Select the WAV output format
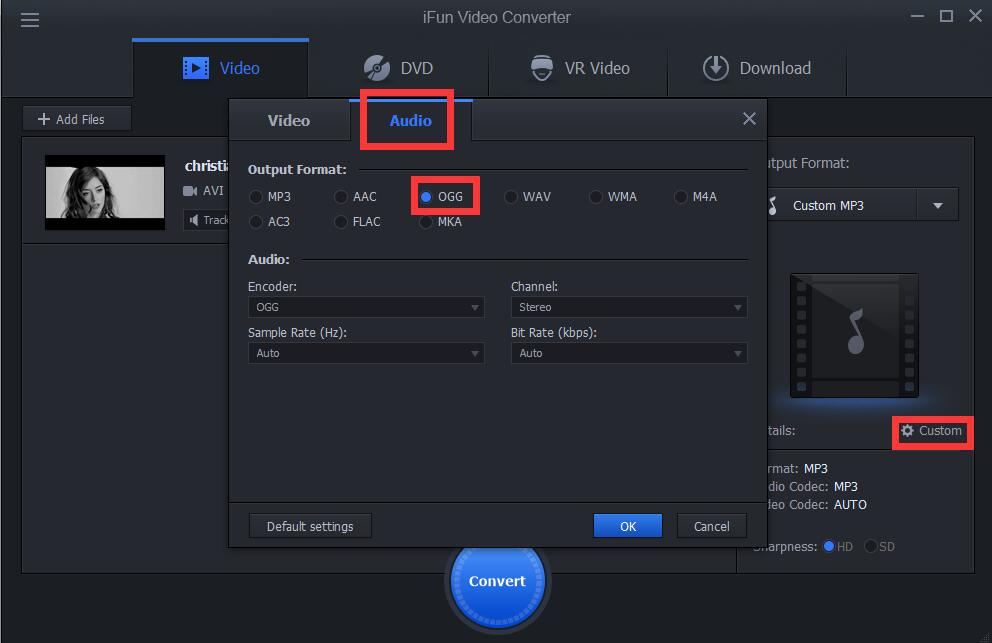992x643 pixels. point(511,197)
